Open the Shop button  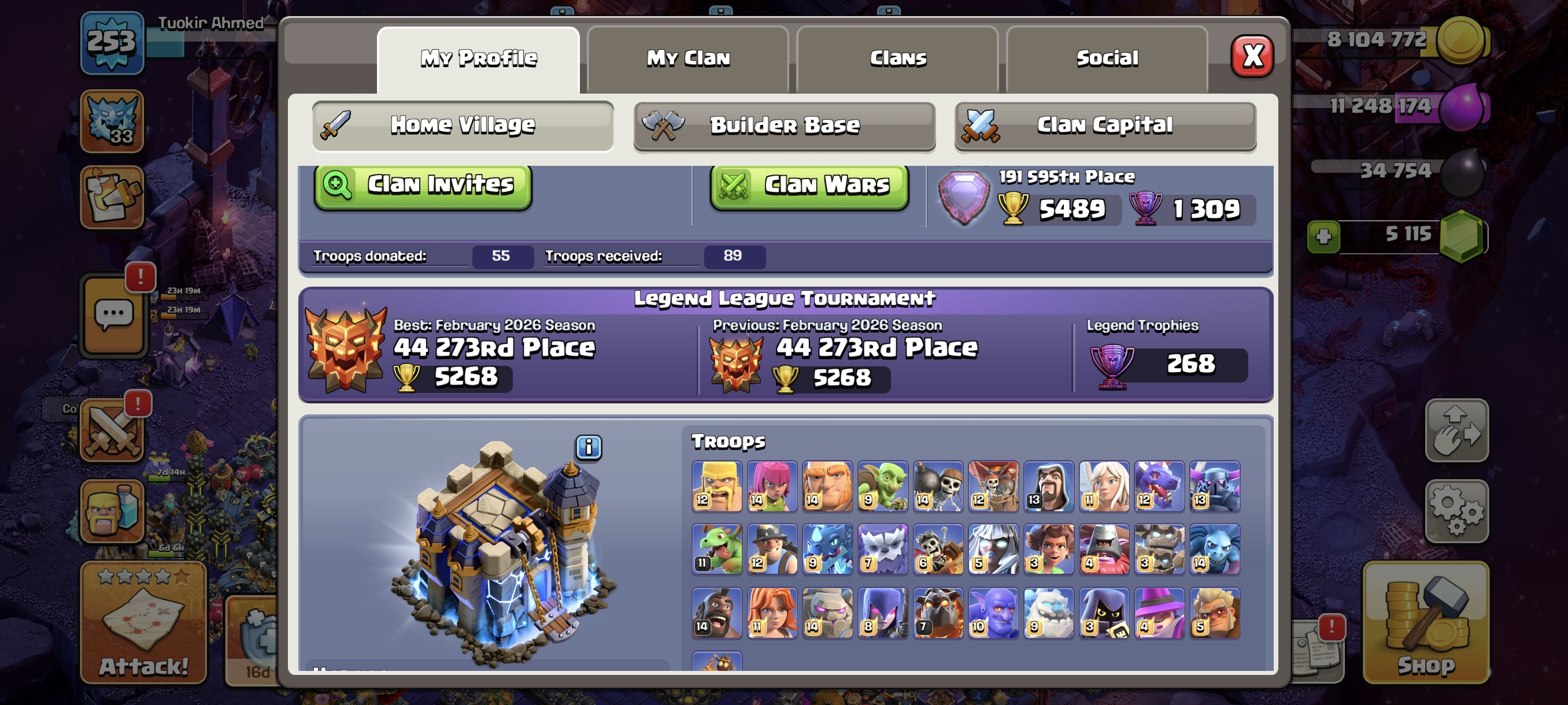click(1426, 622)
